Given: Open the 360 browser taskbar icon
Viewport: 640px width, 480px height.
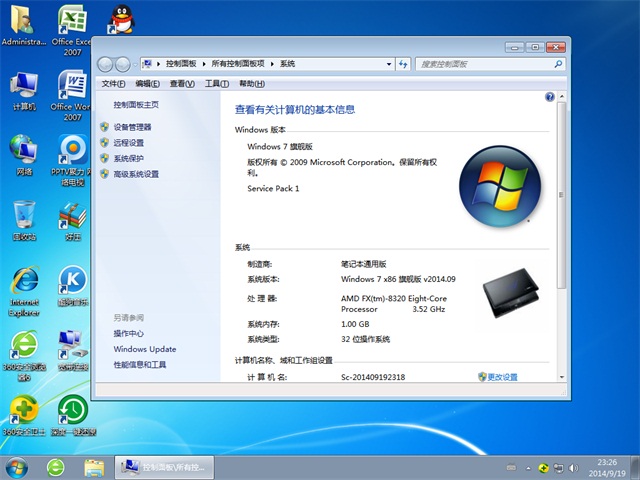Looking at the screenshot, I should 56,468.
